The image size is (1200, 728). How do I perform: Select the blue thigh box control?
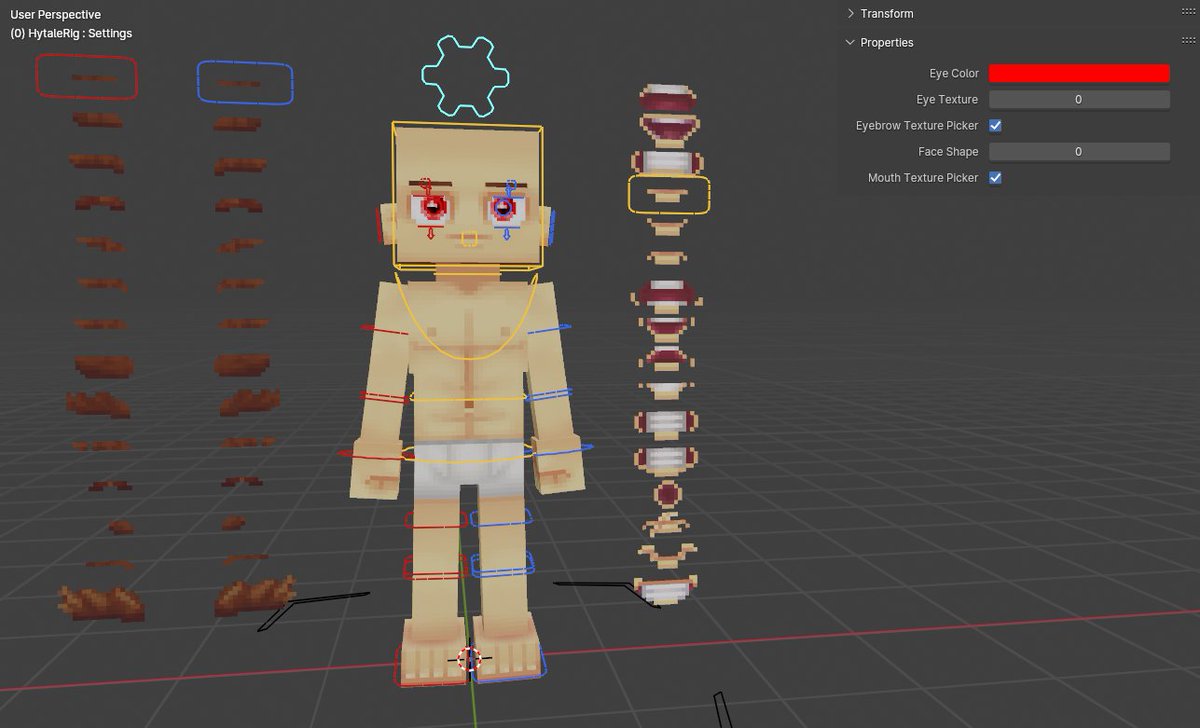coord(501,517)
